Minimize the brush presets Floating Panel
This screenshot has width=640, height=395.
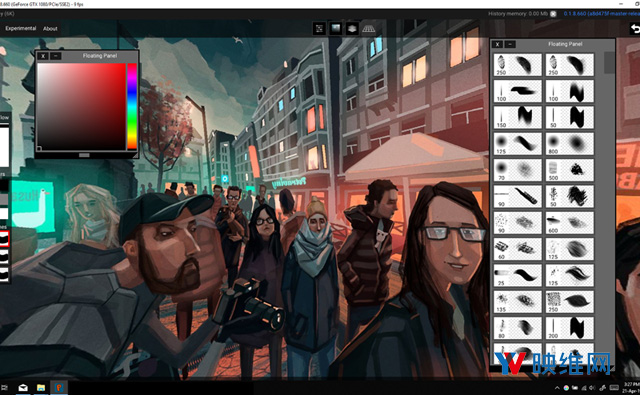510,44
